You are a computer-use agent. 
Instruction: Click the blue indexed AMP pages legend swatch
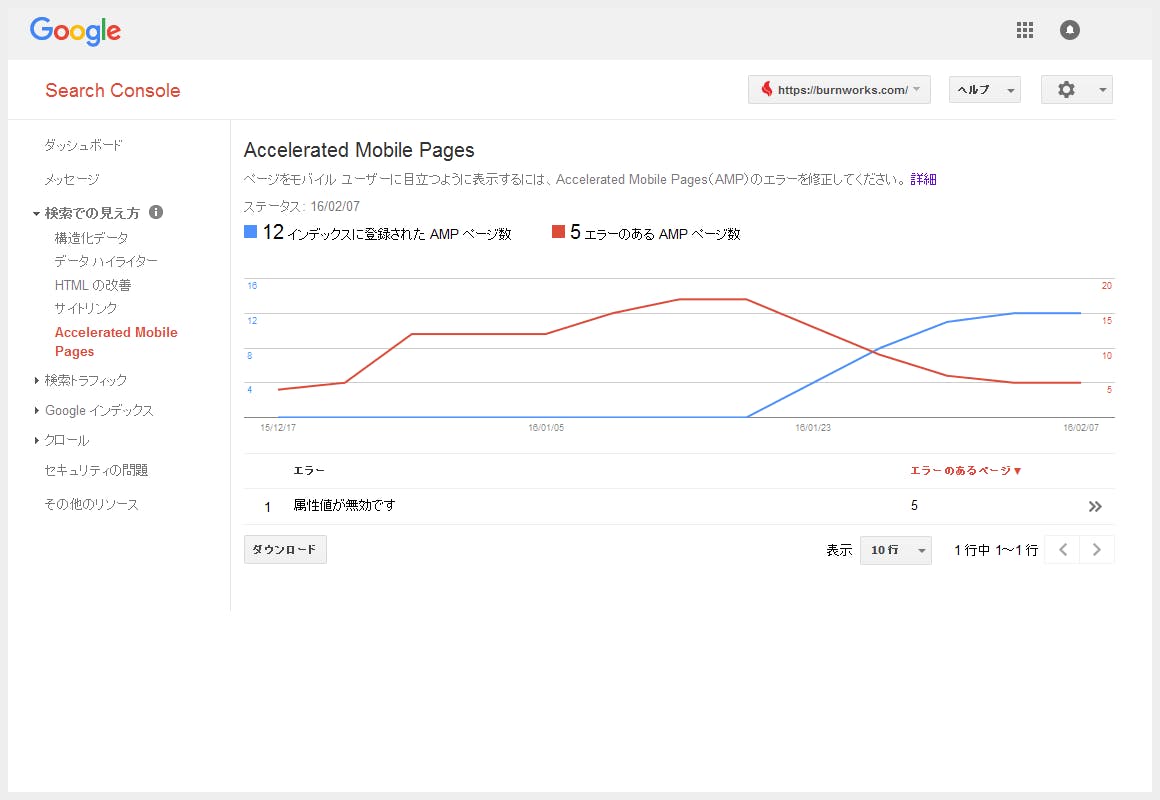(251, 233)
